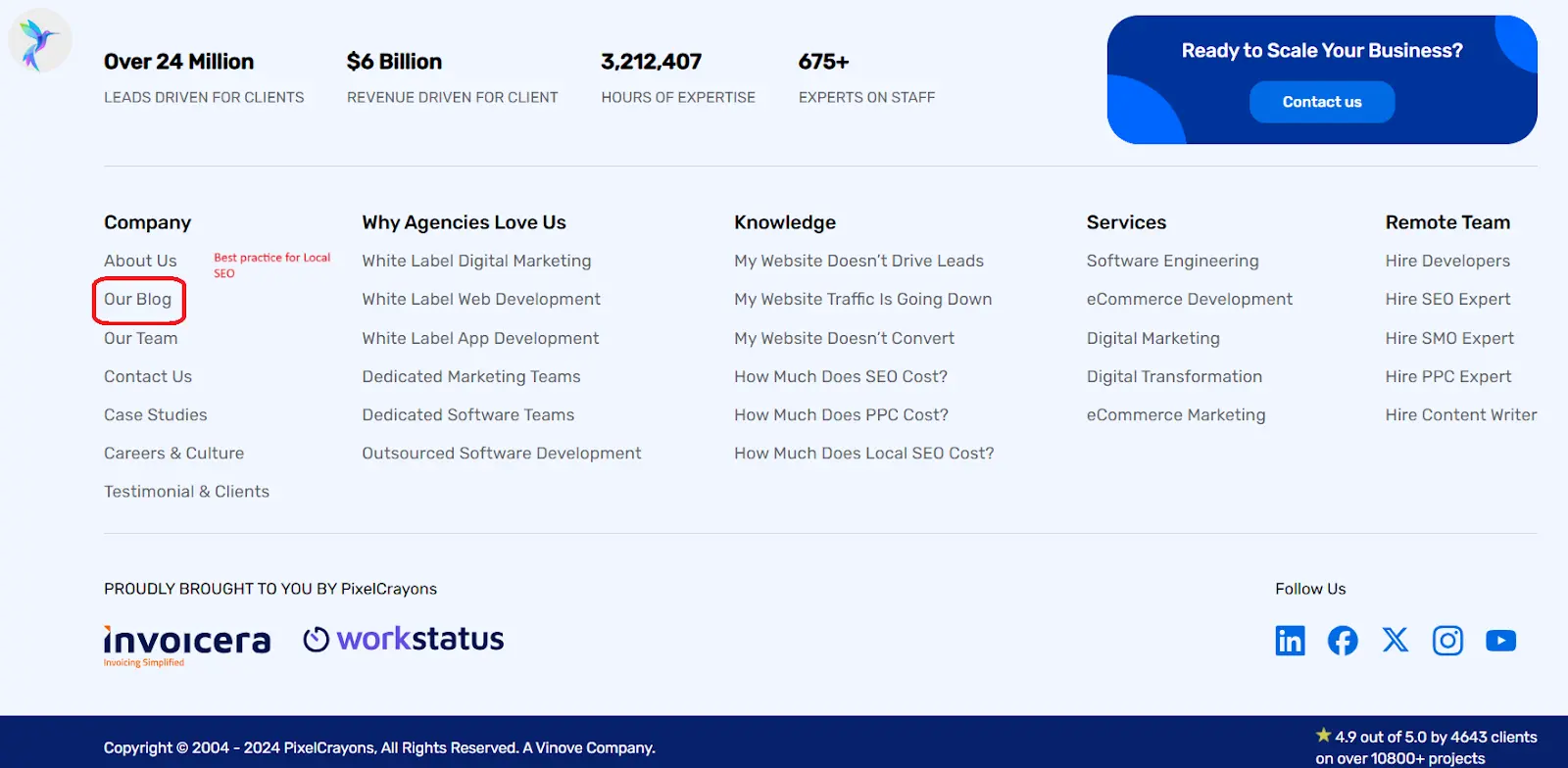
Task: Open the Instagram social icon
Action: click(x=1447, y=641)
